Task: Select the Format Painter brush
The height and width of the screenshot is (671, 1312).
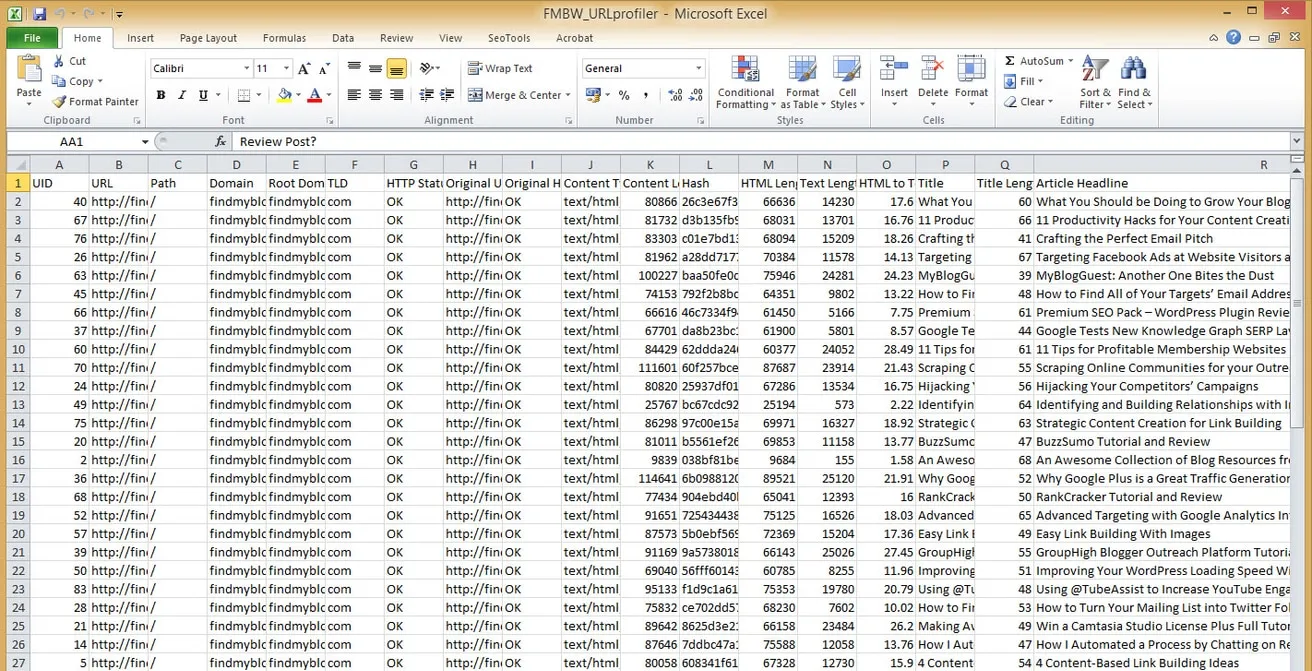Action: tap(59, 101)
